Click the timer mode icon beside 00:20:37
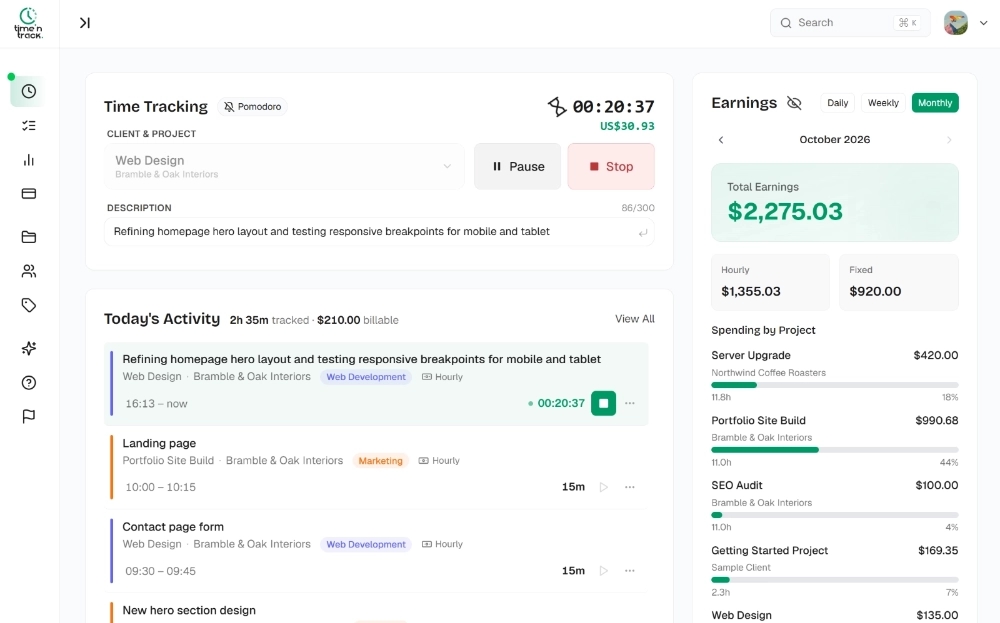Viewport: 1000px width, 623px height. coord(557,106)
